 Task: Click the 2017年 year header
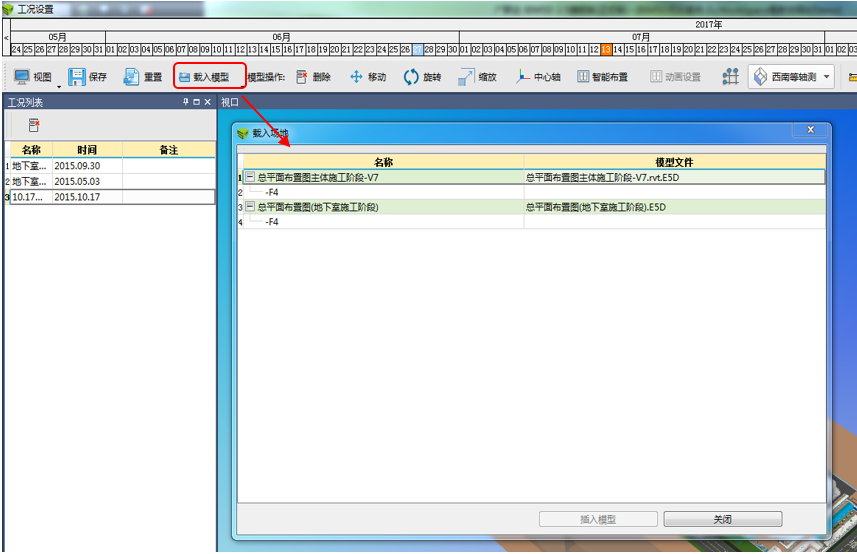pos(708,25)
